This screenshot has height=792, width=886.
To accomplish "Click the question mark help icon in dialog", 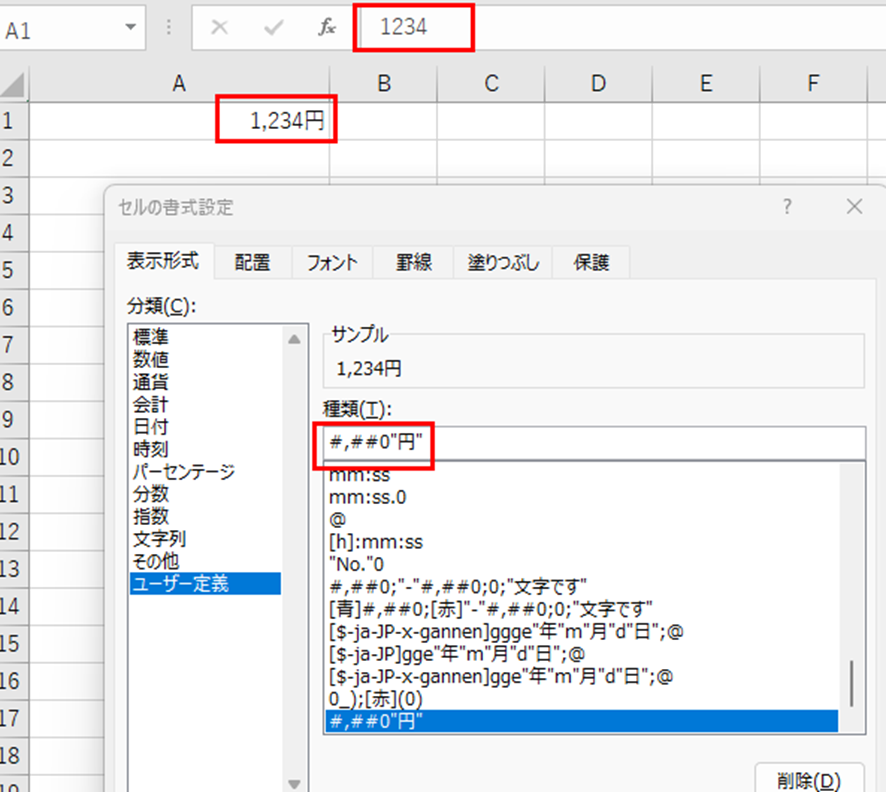I will tap(788, 207).
